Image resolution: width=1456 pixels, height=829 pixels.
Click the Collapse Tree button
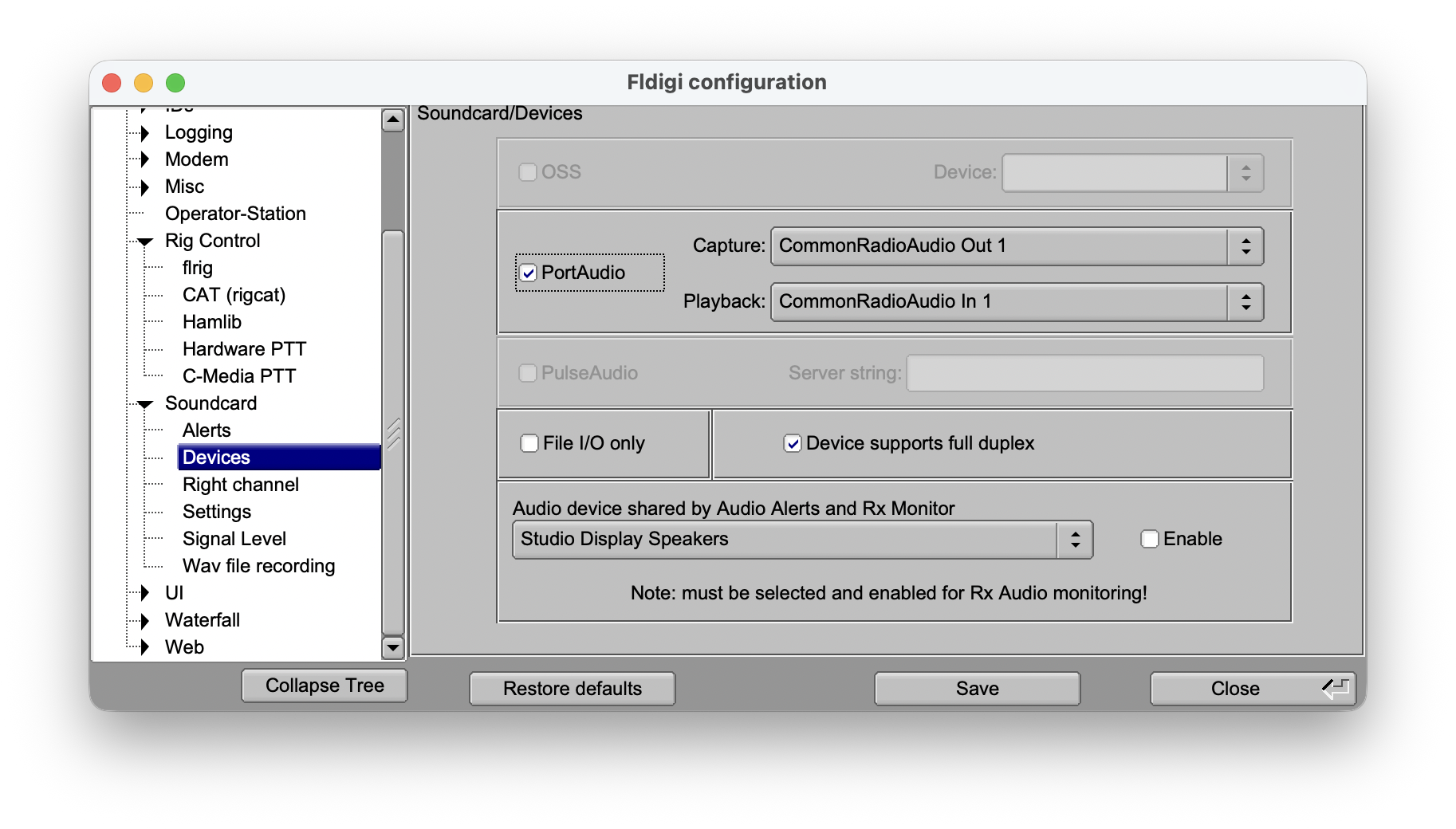[x=325, y=686]
